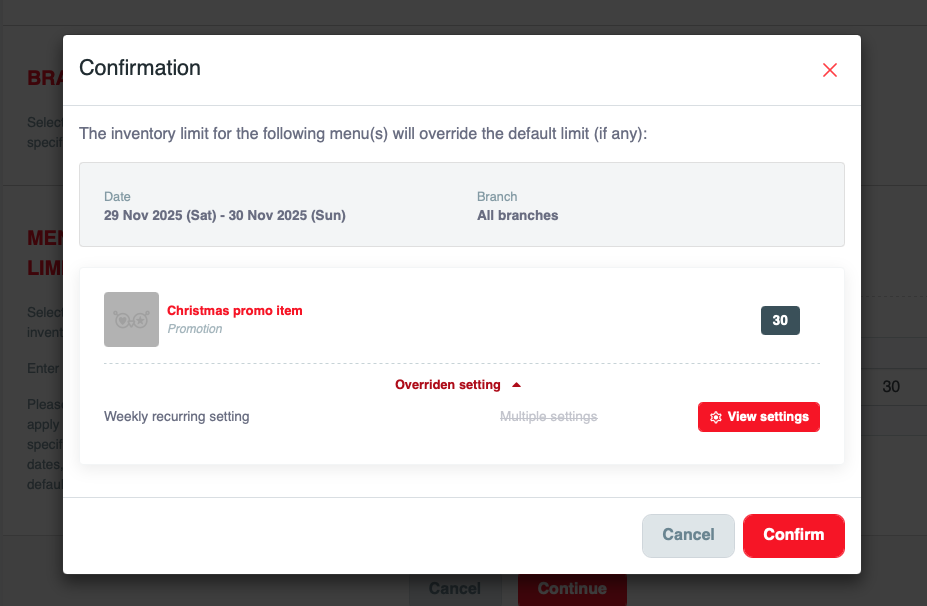The width and height of the screenshot is (927, 606).
Task: Click the inventory limit override notice text
Action: [363, 133]
